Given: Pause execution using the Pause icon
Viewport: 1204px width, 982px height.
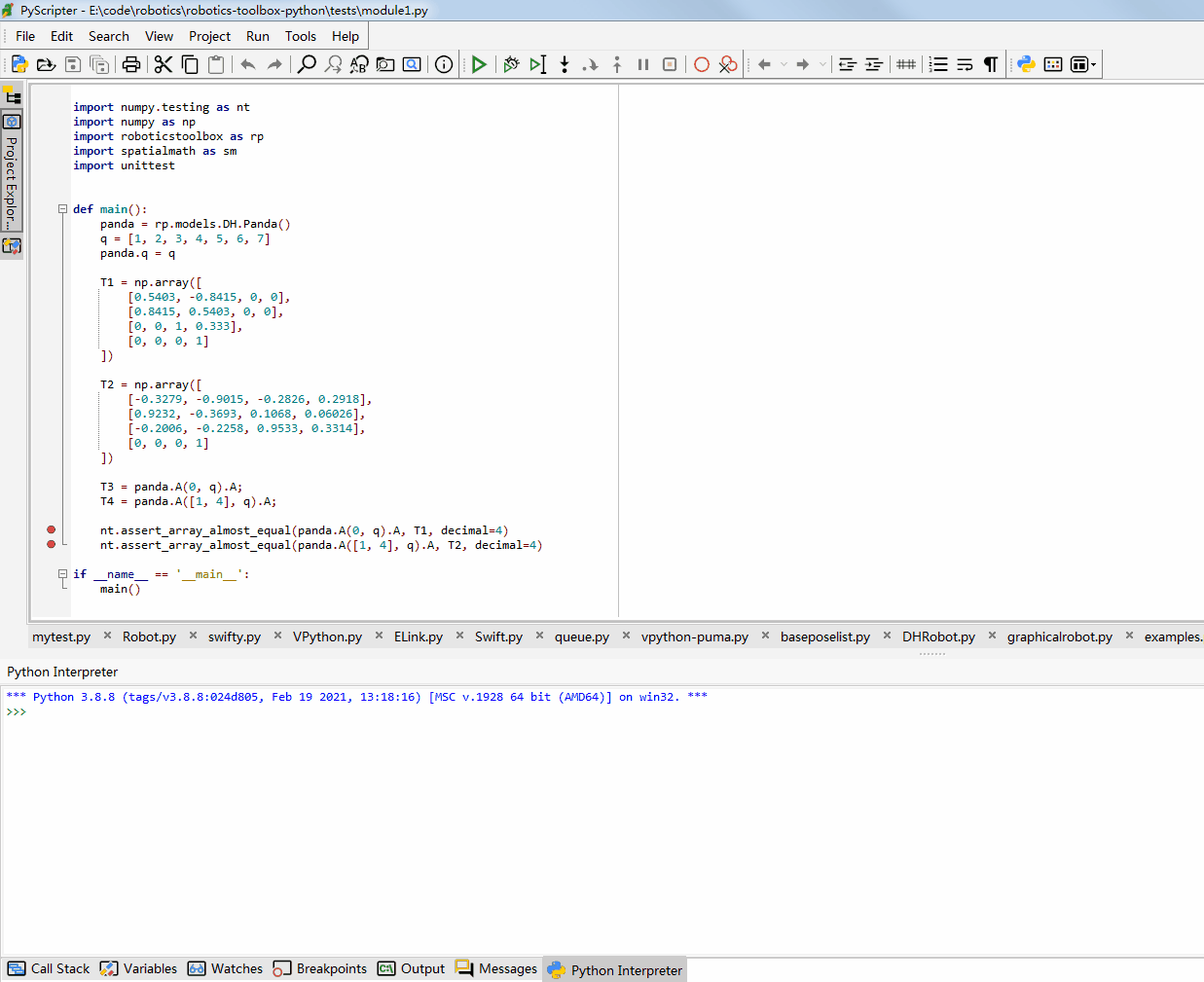Looking at the screenshot, I should pyautogui.click(x=642, y=64).
